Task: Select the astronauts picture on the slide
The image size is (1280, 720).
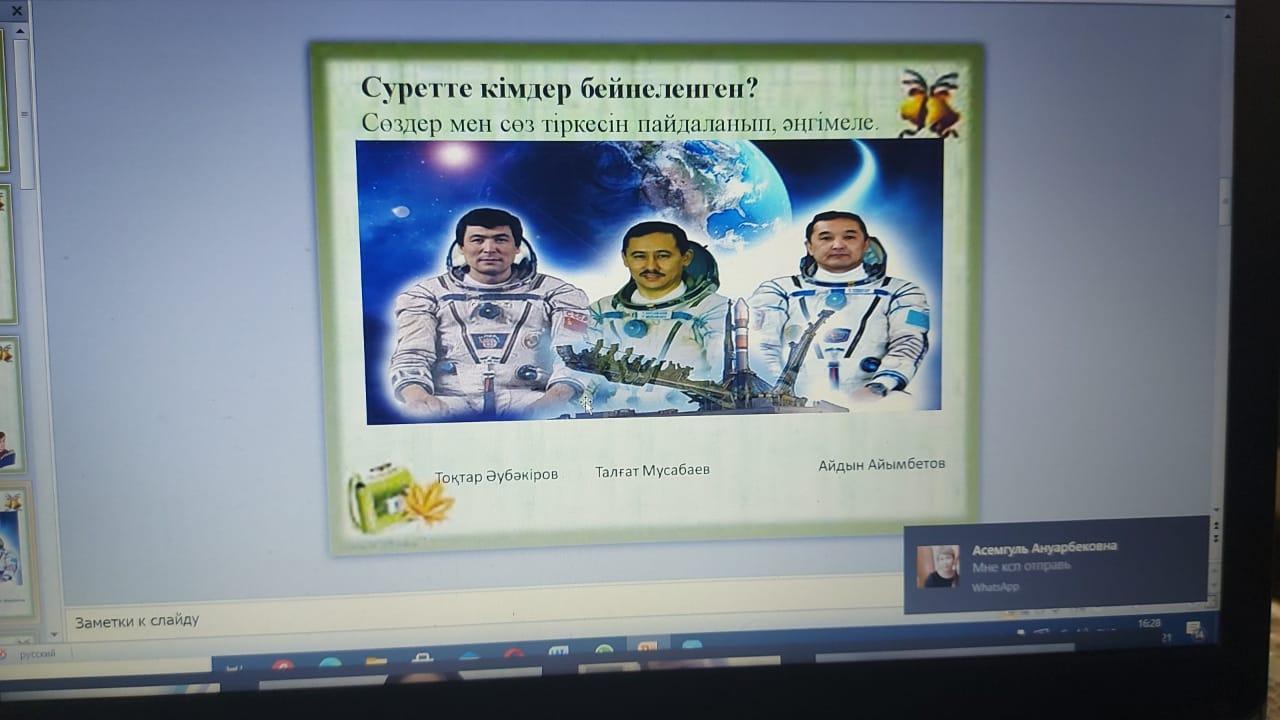Action: pos(650,280)
